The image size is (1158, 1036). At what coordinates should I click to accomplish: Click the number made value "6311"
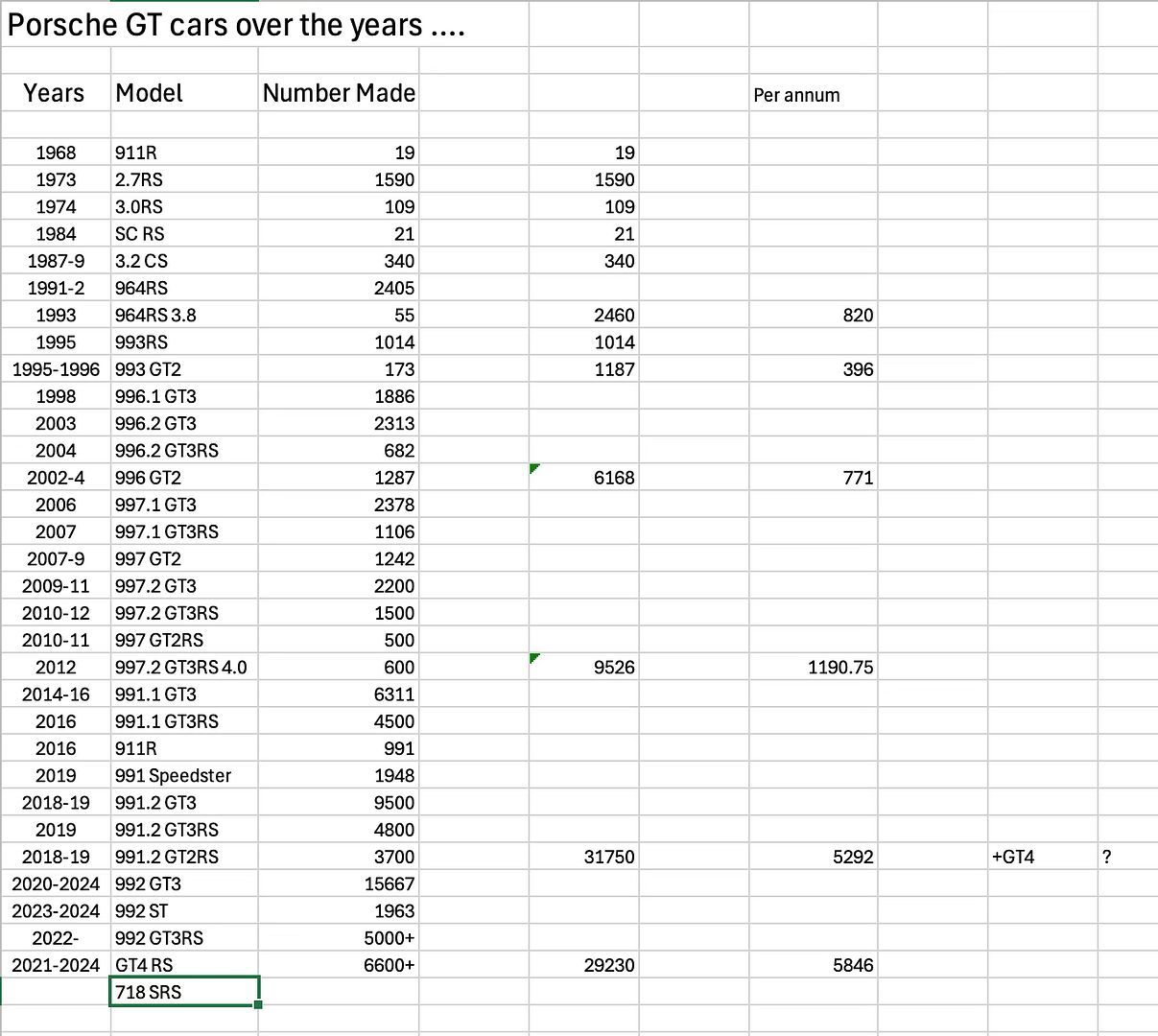click(338, 695)
